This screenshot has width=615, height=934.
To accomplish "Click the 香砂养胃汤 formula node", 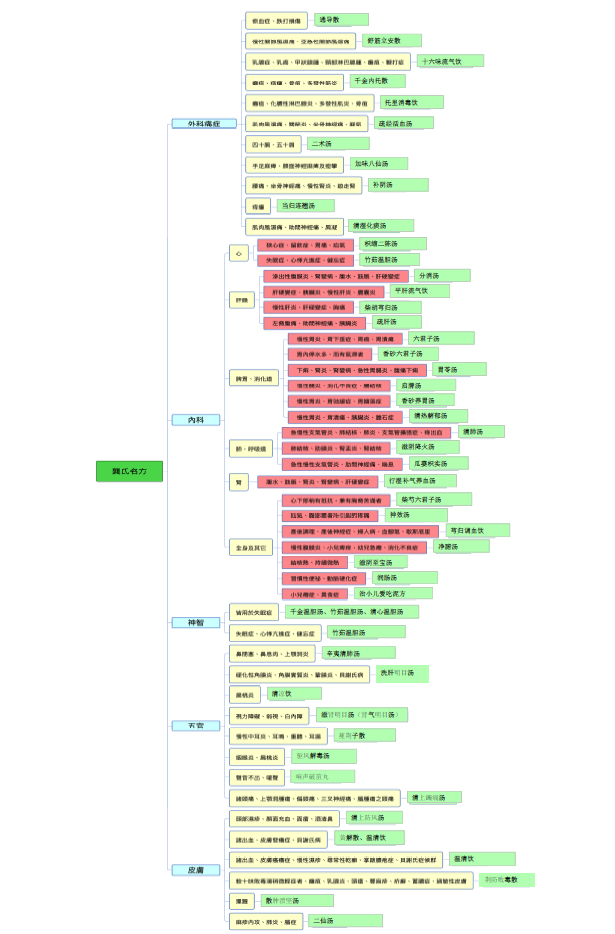I will pos(425,400).
